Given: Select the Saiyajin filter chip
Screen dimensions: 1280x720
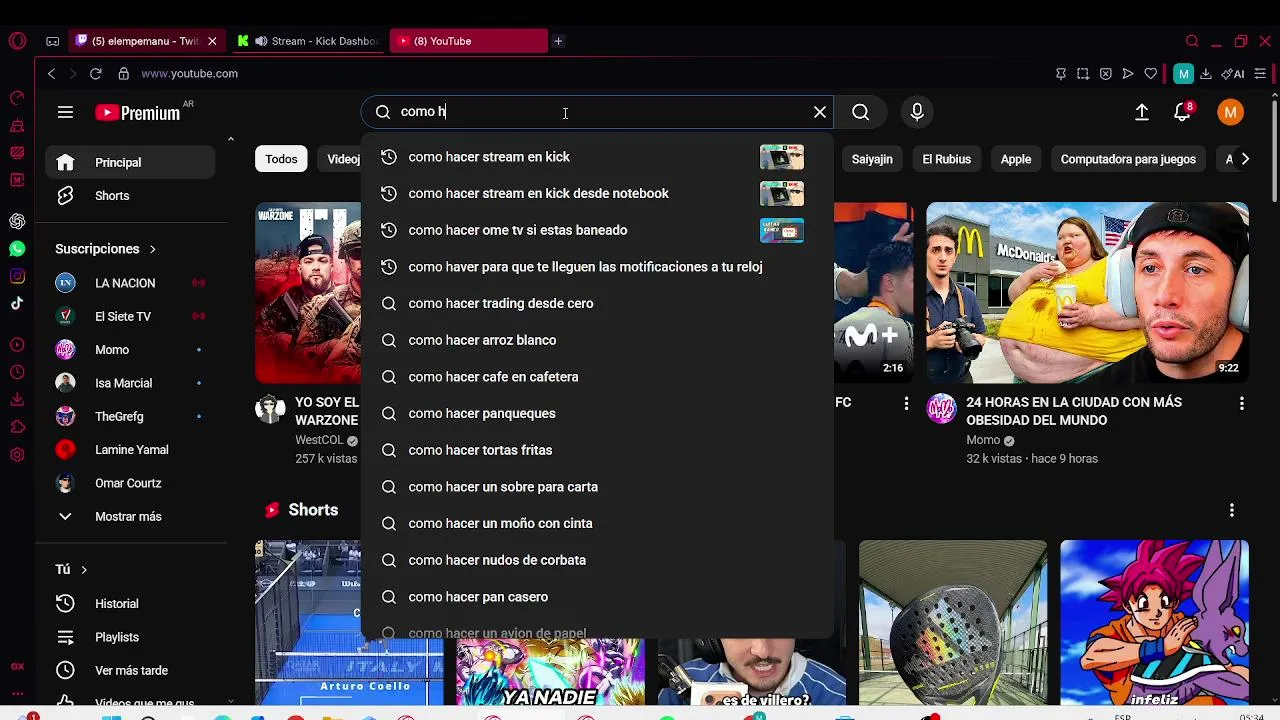Looking at the screenshot, I should tap(872, 159).
